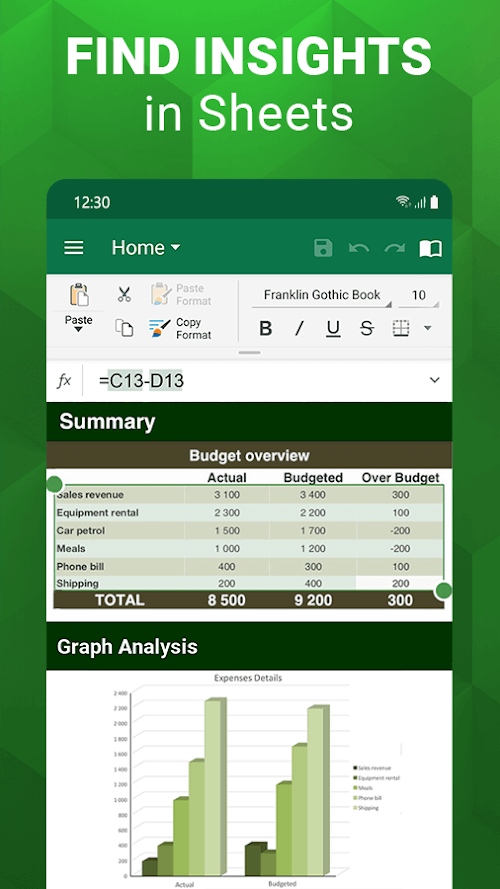This screenshot has width=500, height=889.
Task: Toggle Bold text formatting
Action: [265, 328]
